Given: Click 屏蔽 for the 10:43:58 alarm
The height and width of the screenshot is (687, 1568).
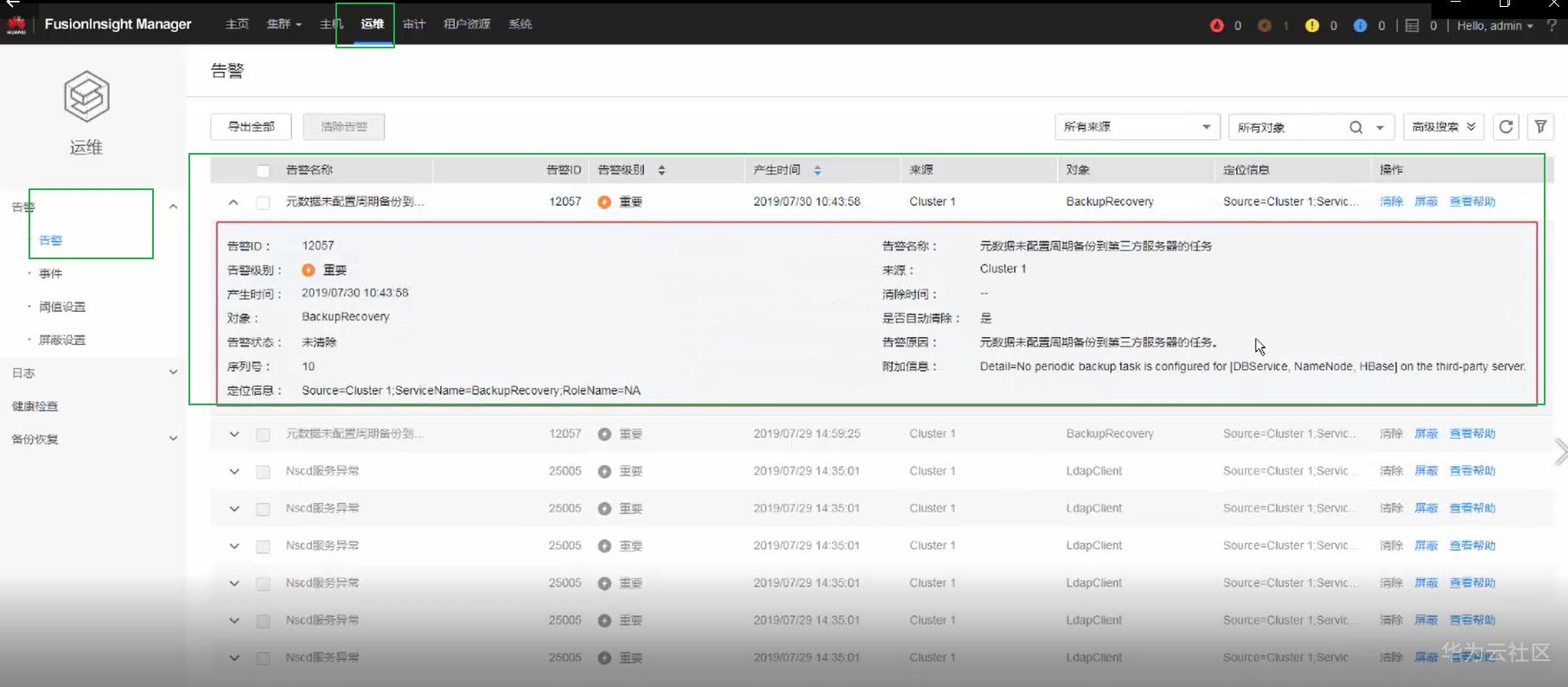Looking at the screenshot, I should [1426, 202].
